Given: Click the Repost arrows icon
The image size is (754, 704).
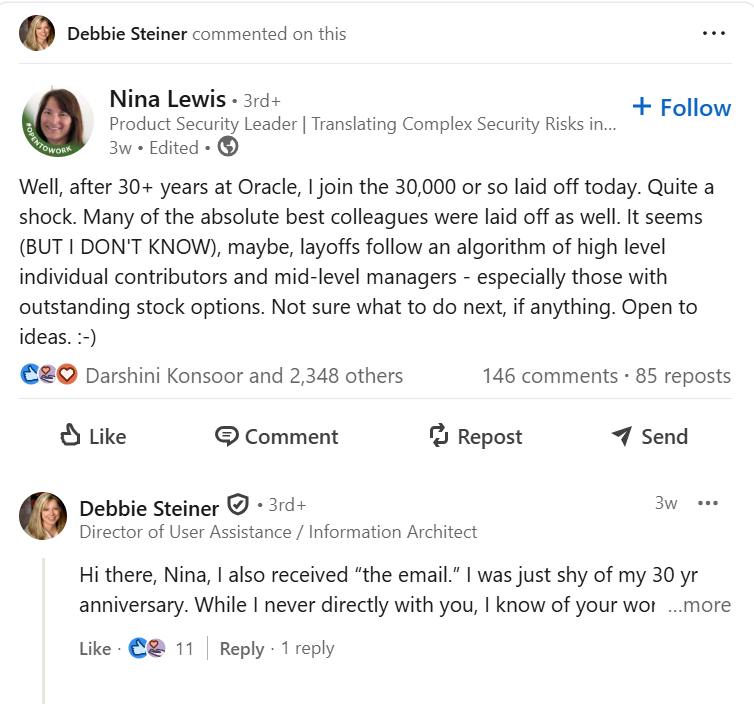Looking at the screenshot, I should (439, 436).
